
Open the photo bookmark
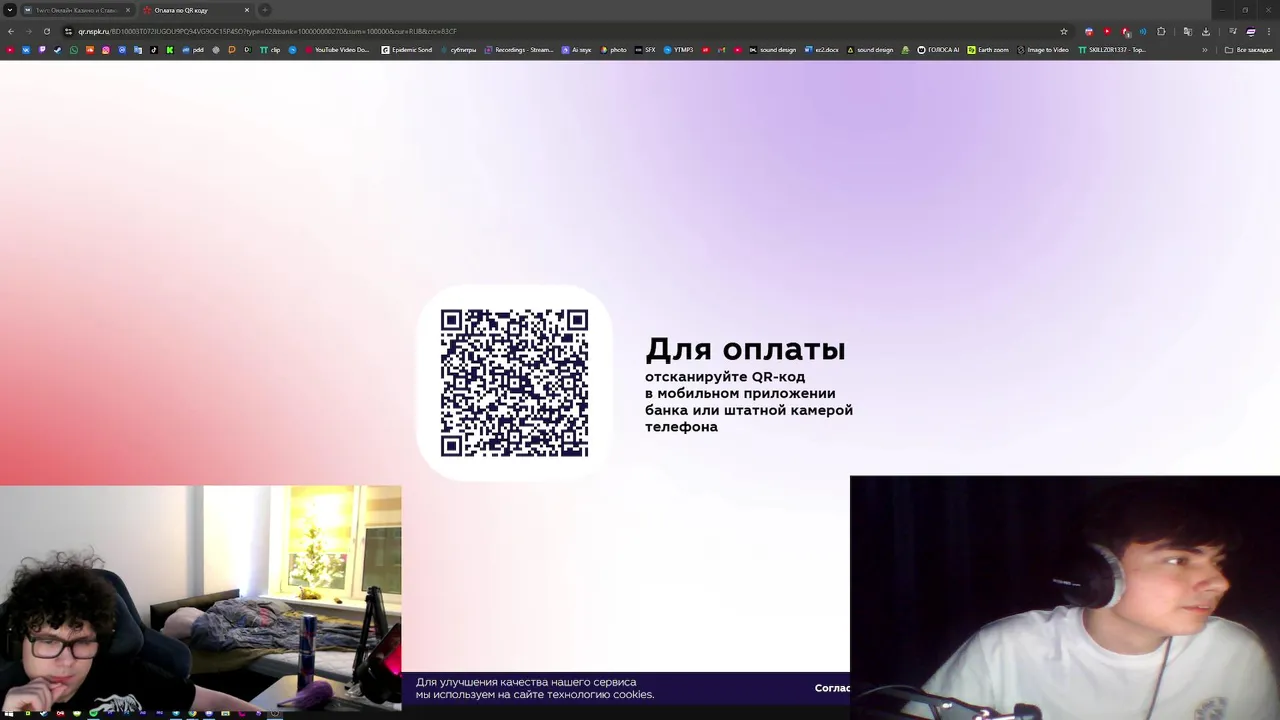click(613, 49)
